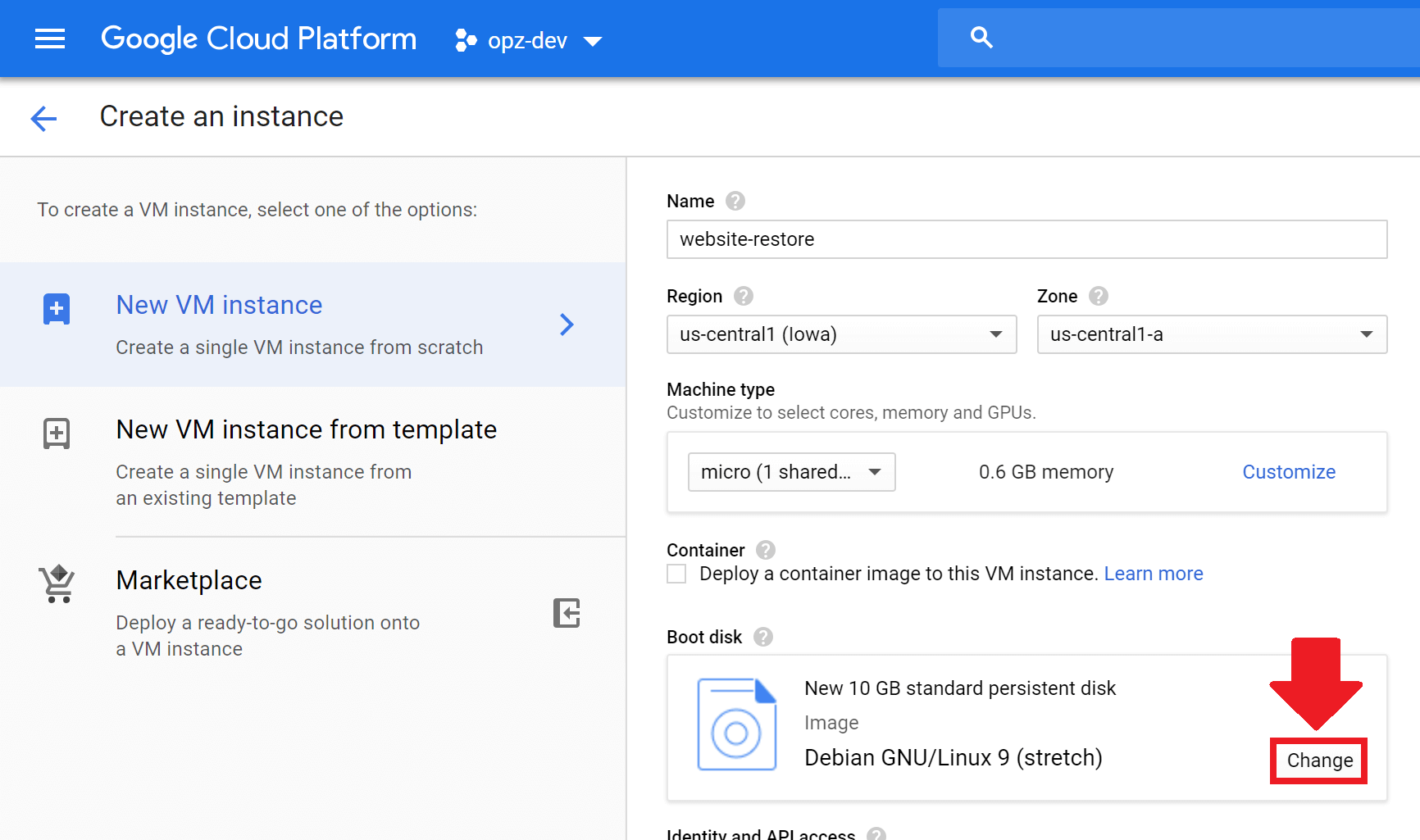Screen dimensions: 1420x840
Task: Click the opz-dev project hexagon icon
Action: 466,40
